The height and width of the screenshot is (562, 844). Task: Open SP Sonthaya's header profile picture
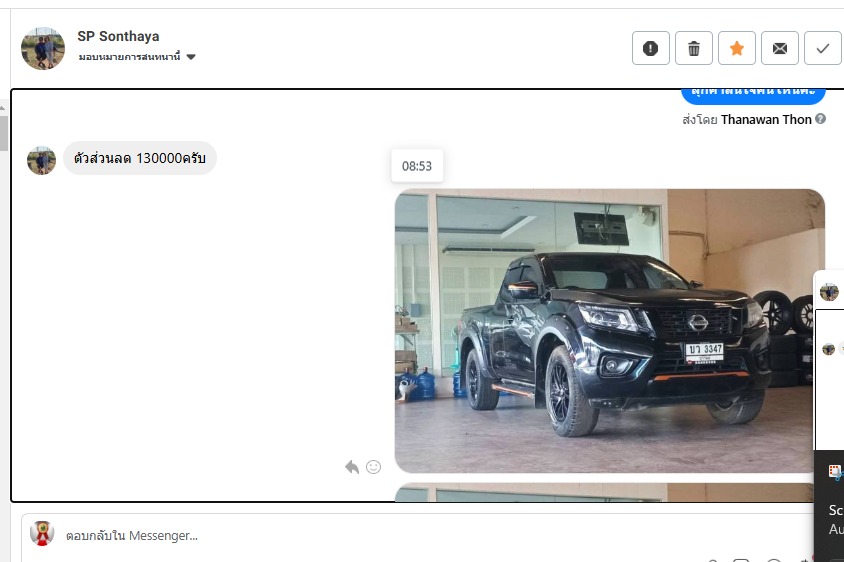[43, 48]
